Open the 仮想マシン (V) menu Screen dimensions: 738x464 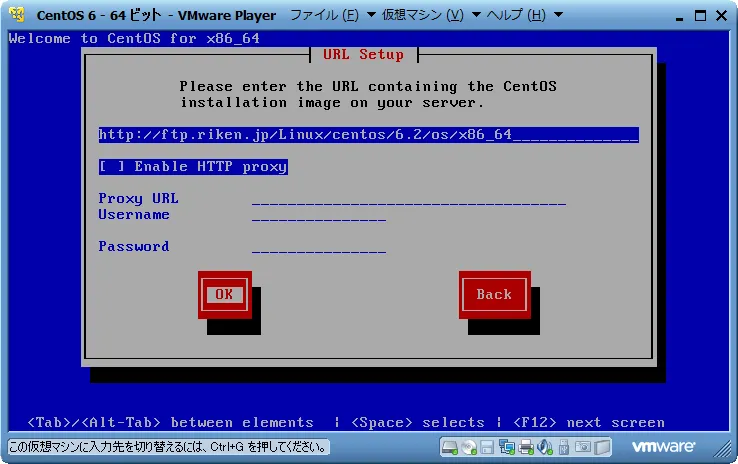pos(423,15)
